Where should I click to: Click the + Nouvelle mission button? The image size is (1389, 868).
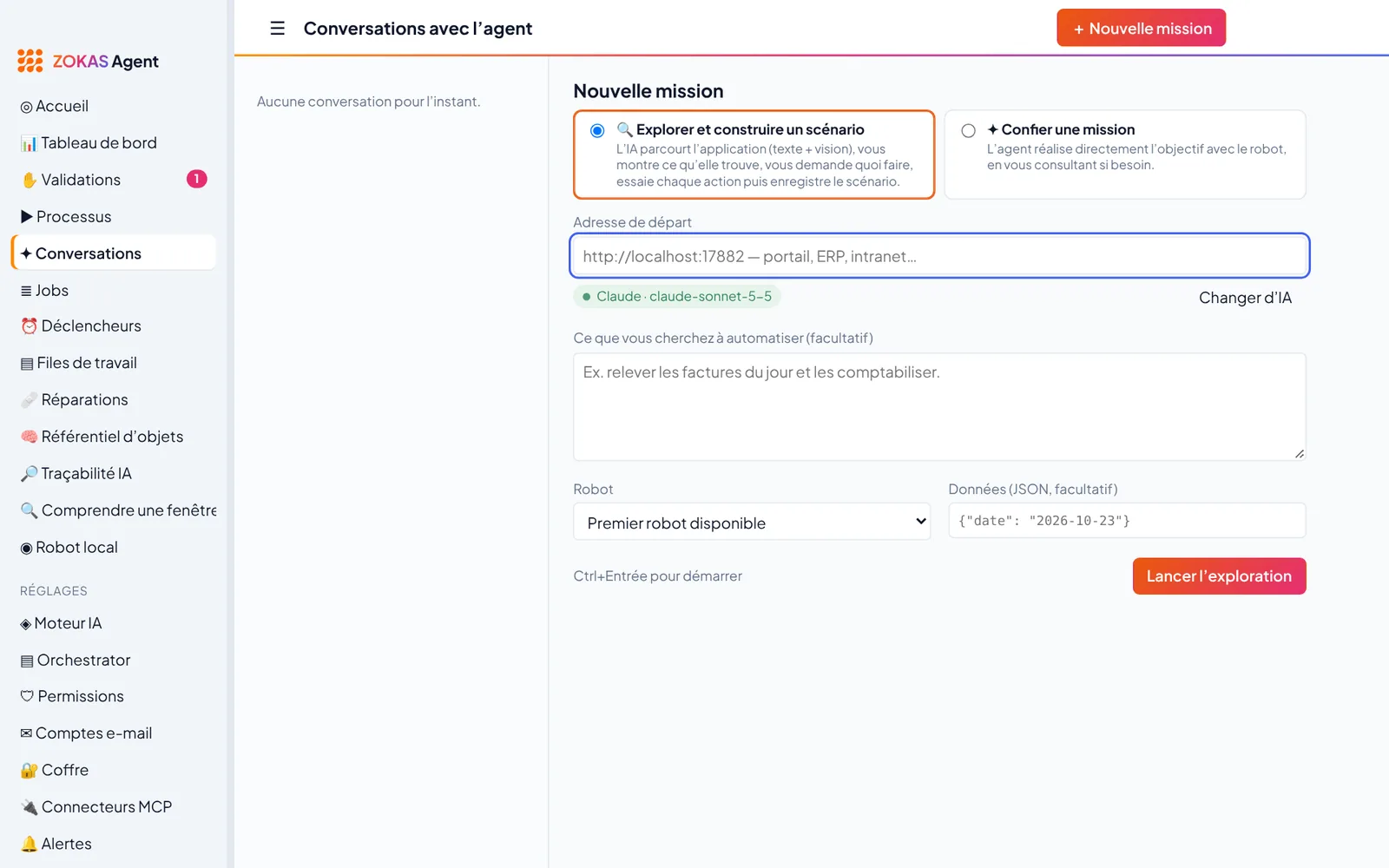1141,28
